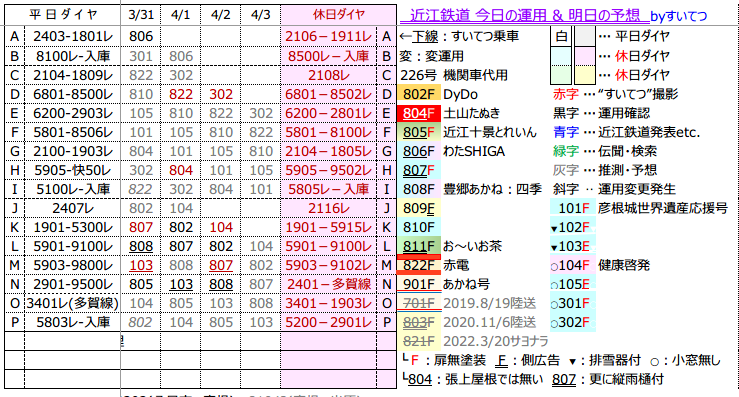The width and height of the screenshot is (739, 397).
Task: Click the 1901-5300レ cell
Action: click(73, 227)
